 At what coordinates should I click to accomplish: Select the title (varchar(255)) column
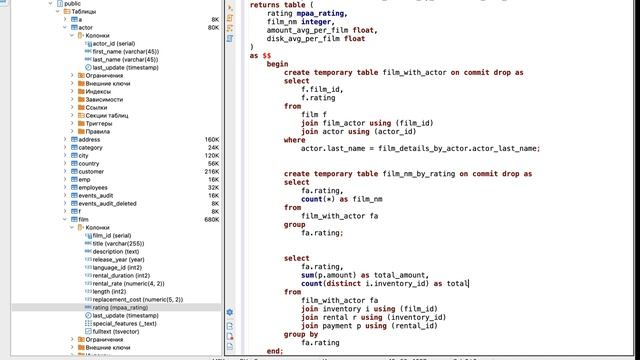click(118, 243)
